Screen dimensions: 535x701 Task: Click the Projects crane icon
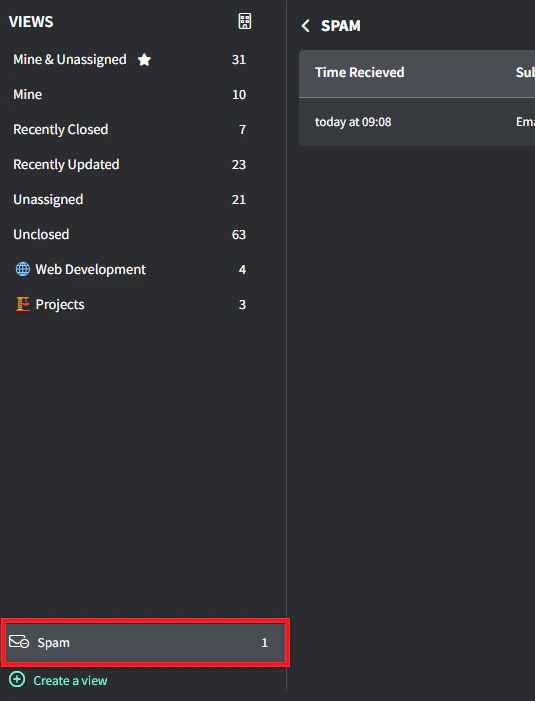pos(23,304)
